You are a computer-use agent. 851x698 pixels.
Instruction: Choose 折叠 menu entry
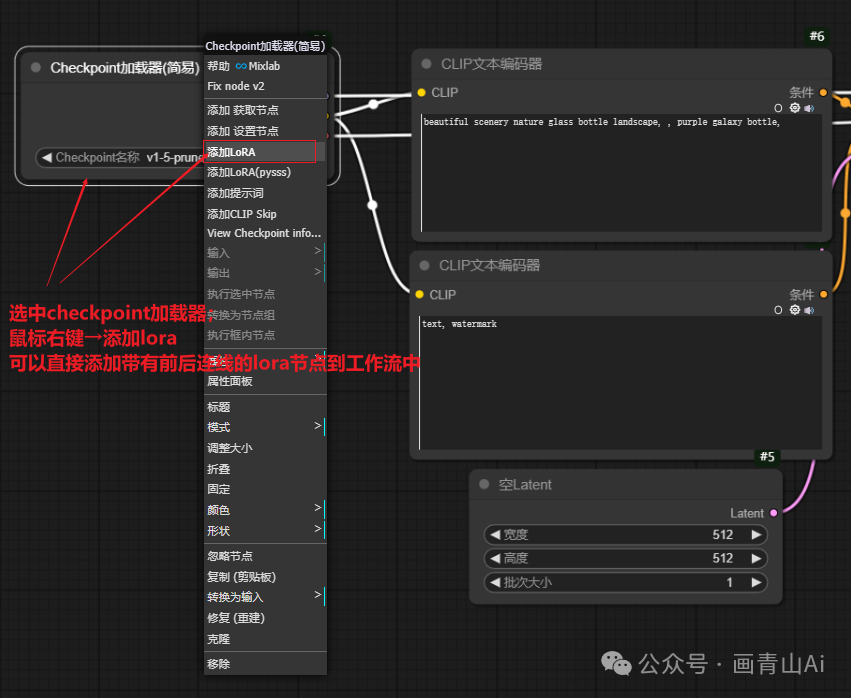coord(265,469)
